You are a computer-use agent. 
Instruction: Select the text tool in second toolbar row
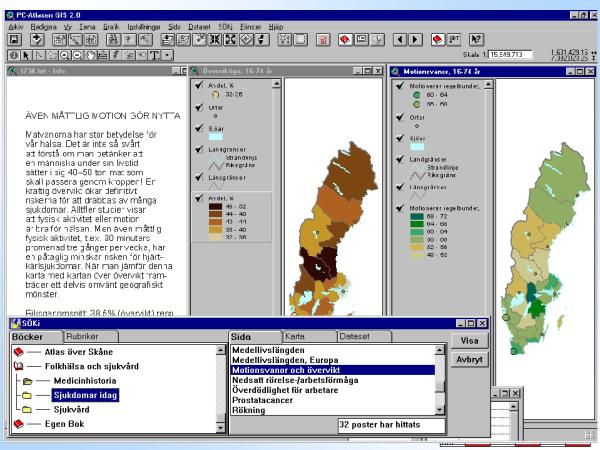click(x=155, y=55)
